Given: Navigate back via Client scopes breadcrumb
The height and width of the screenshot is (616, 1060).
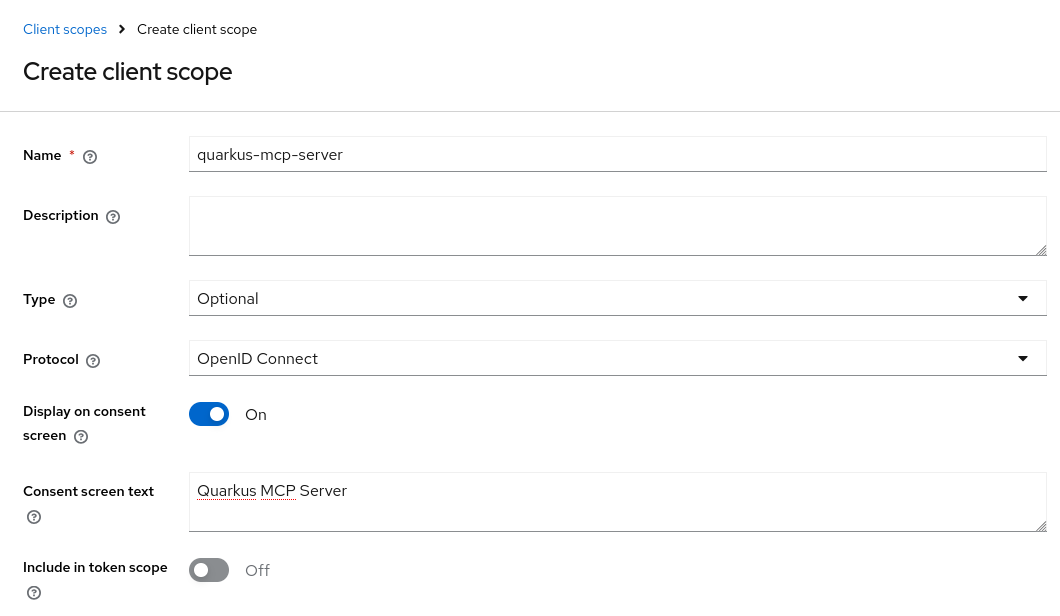Looking at the screenshot, I should pos(65,29).
